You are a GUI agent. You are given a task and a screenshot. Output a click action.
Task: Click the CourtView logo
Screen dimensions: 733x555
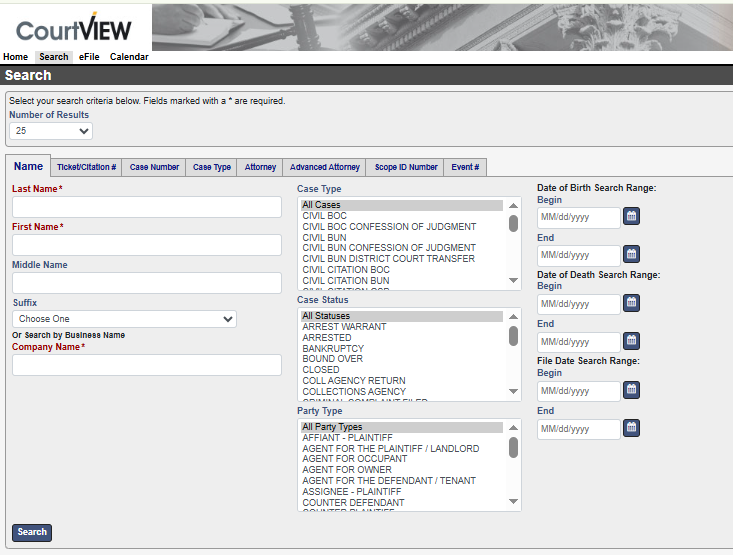point(74,28)
